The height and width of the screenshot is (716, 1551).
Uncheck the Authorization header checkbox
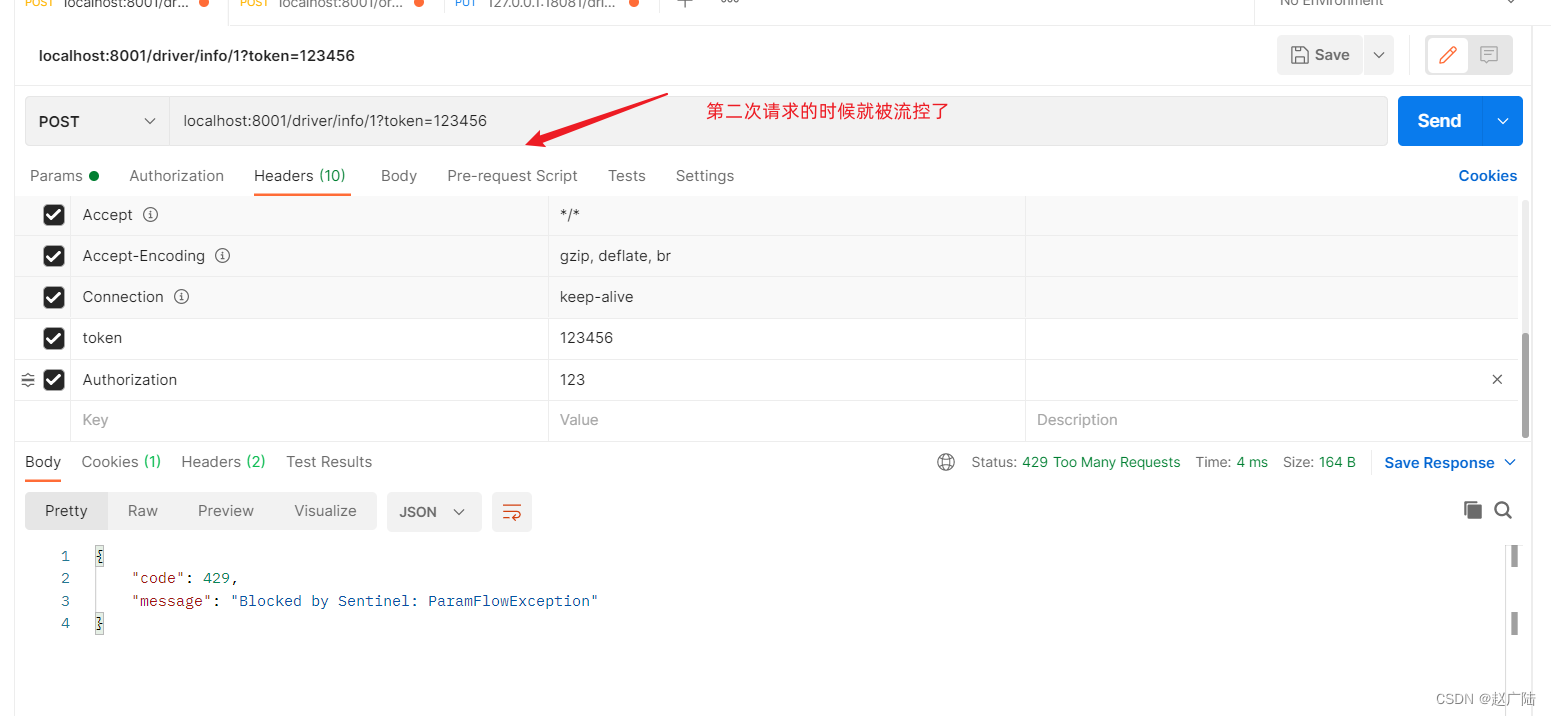pos(54,380)
